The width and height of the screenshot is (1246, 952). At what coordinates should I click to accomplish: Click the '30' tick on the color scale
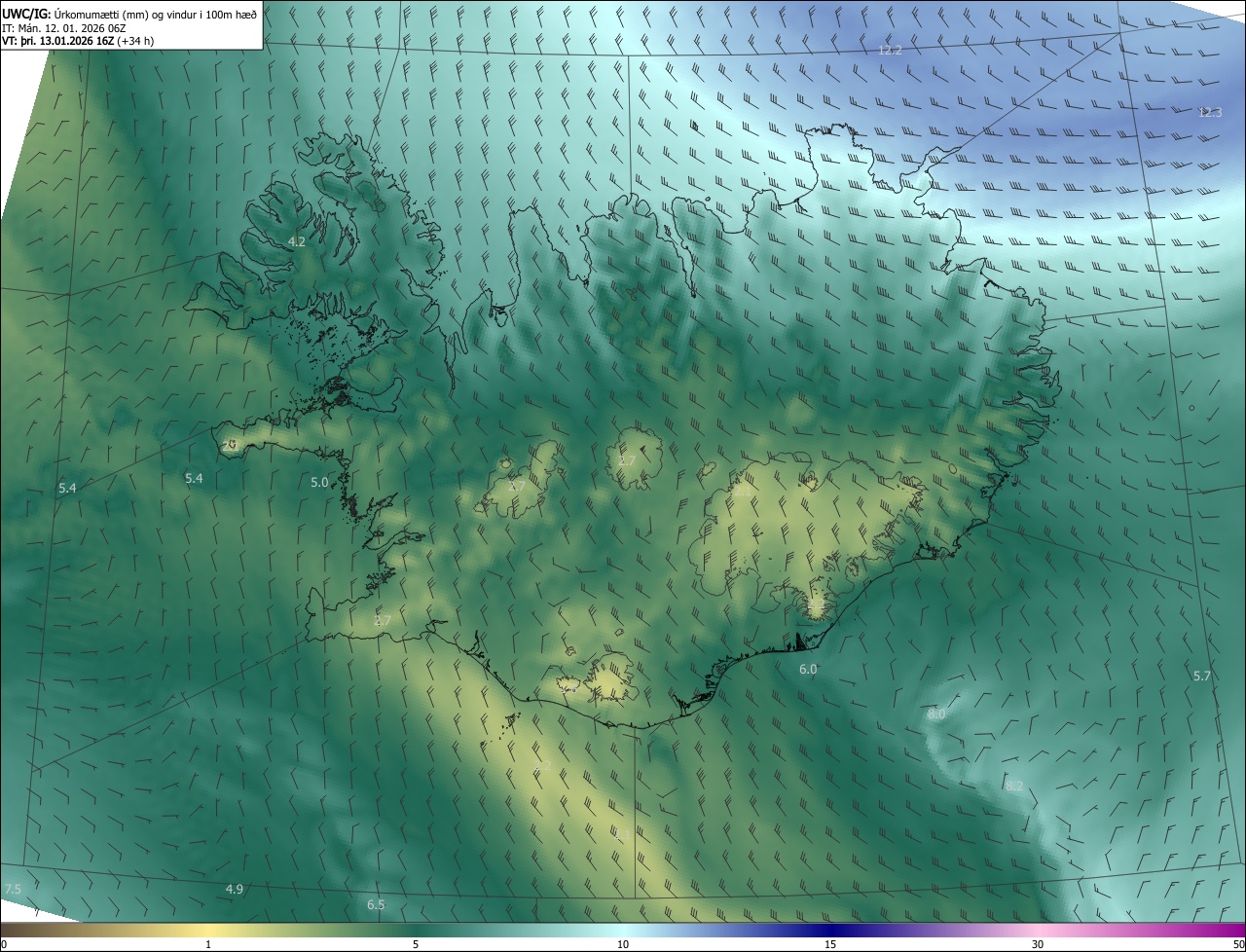coord(1038,944)
